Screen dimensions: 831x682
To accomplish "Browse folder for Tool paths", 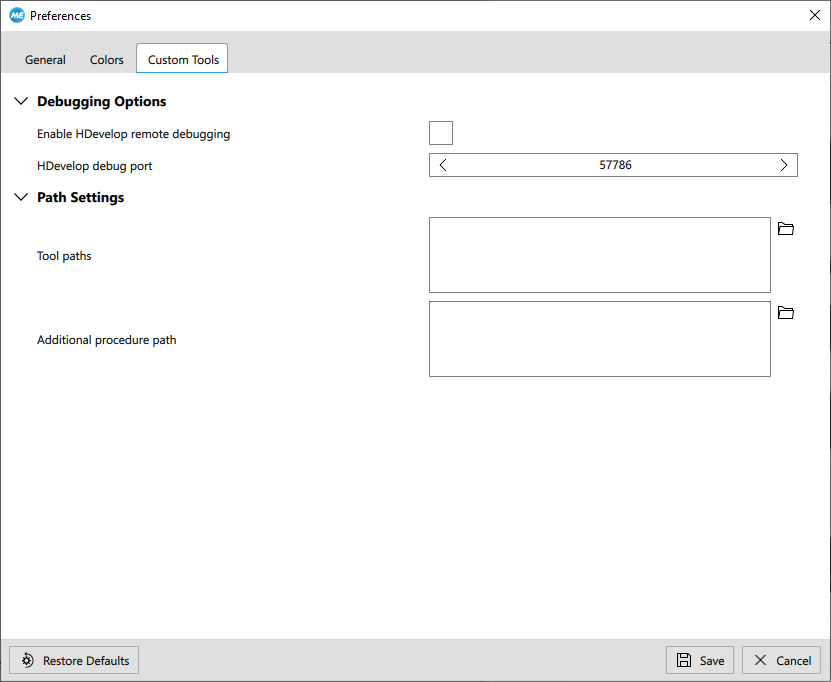I will [785, 229].
